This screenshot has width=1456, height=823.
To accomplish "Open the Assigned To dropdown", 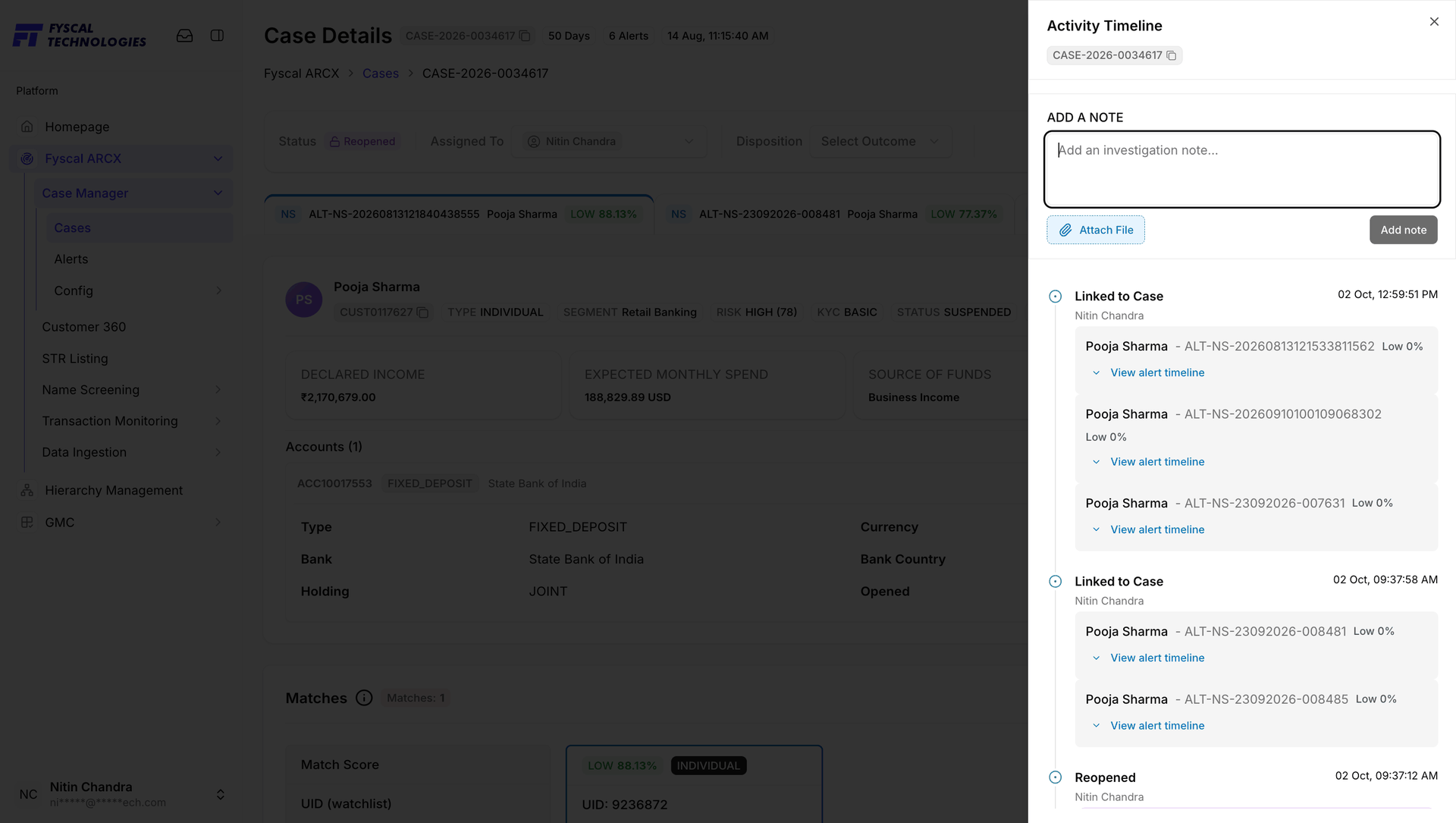I will coord(610,142).
